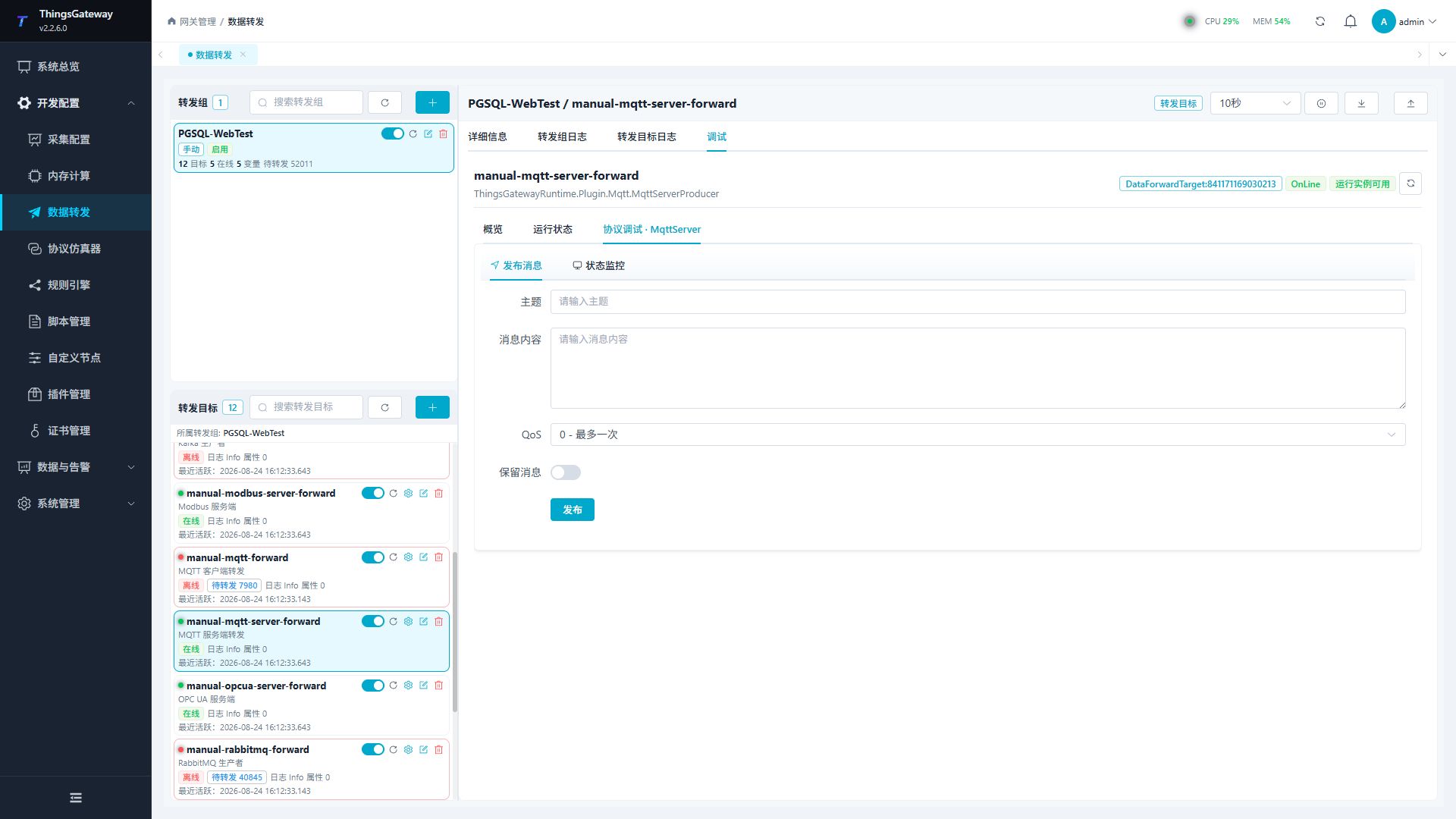Viewport: 1456px width, 819px height.
Task: Expand the 系统管理 menu section
Action: (76, 504)
